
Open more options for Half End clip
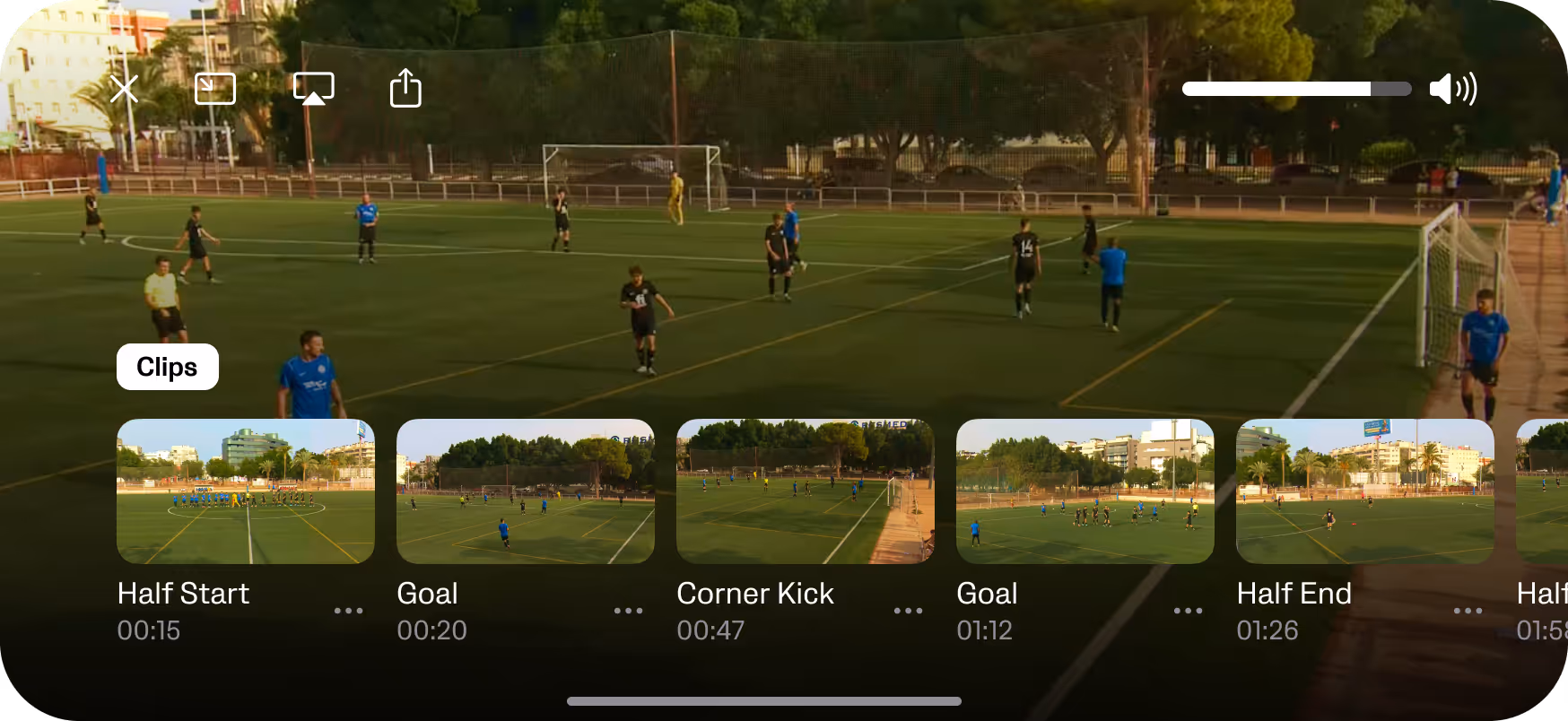[x=1468, y=611]
